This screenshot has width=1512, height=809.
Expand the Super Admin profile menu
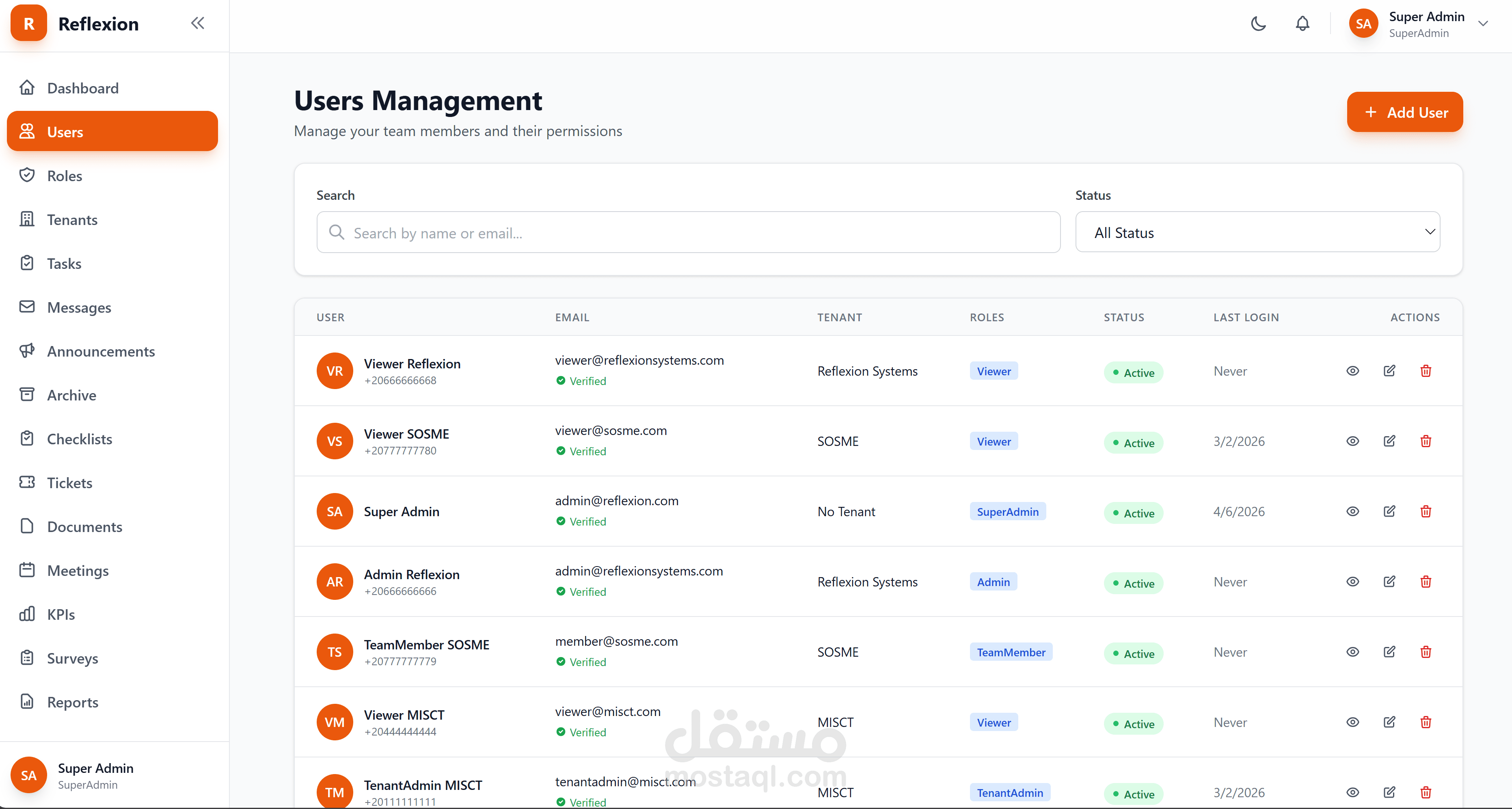coord(1483,24)
